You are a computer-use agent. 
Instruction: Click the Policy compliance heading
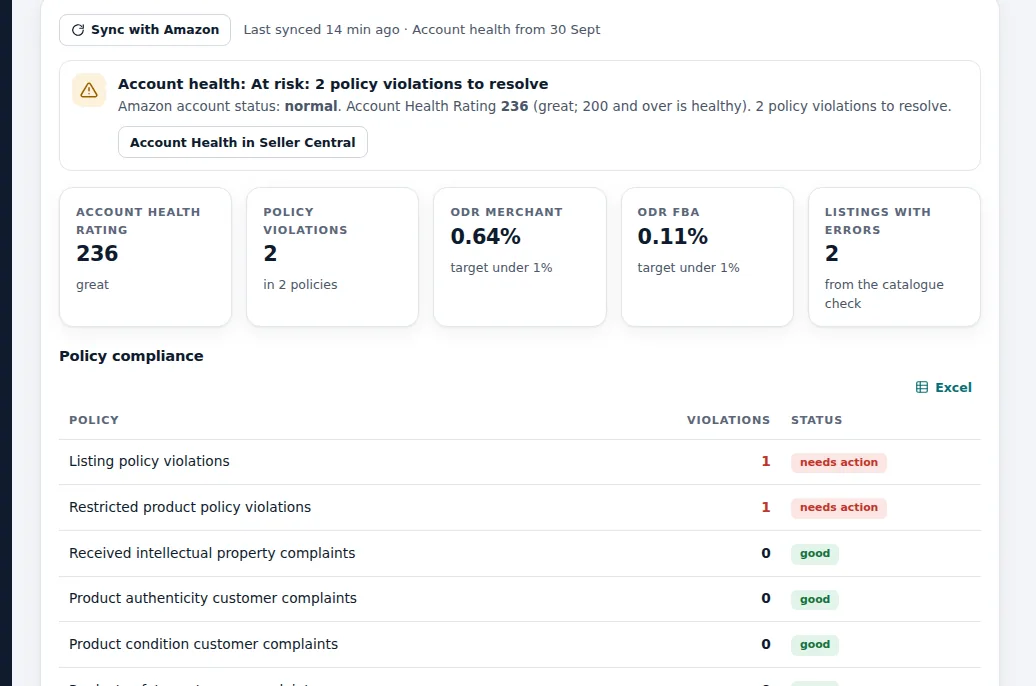[x=131, y=356]
